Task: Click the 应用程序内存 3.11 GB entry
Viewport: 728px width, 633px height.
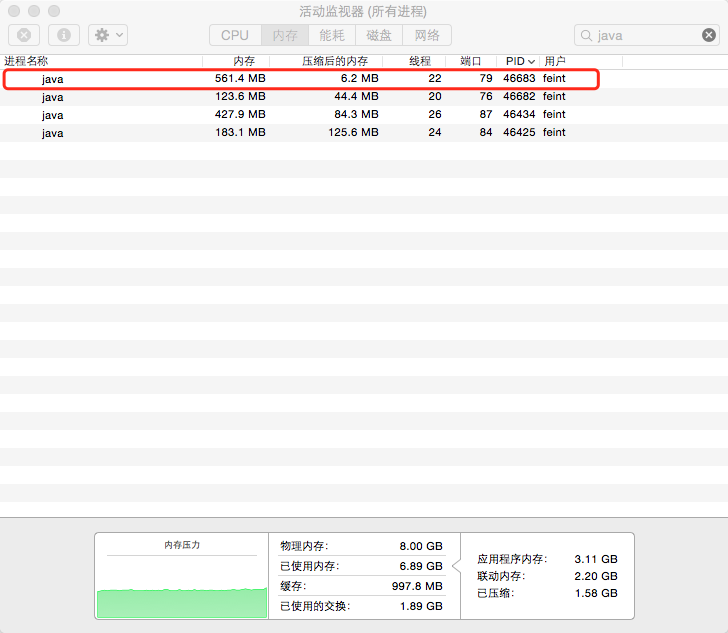Action: tap(547, 559)
